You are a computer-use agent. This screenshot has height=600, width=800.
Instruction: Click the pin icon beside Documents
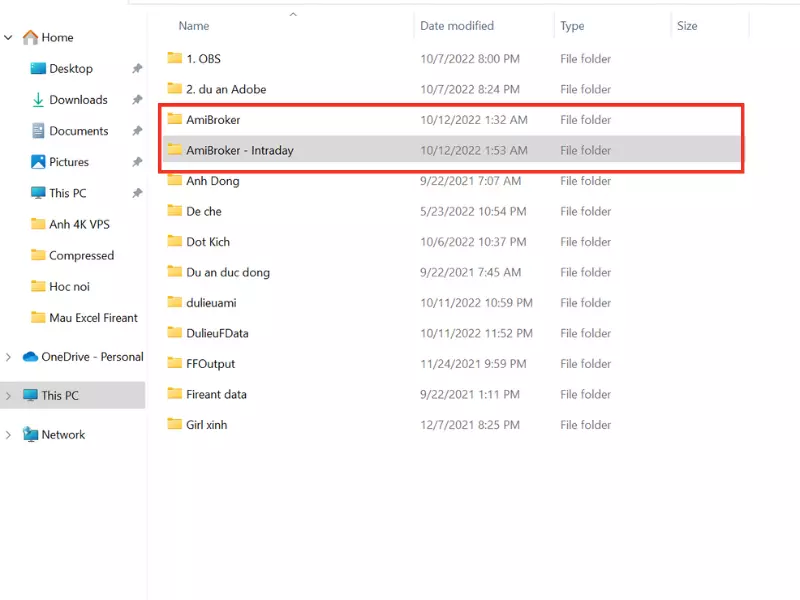coord(137,131)
